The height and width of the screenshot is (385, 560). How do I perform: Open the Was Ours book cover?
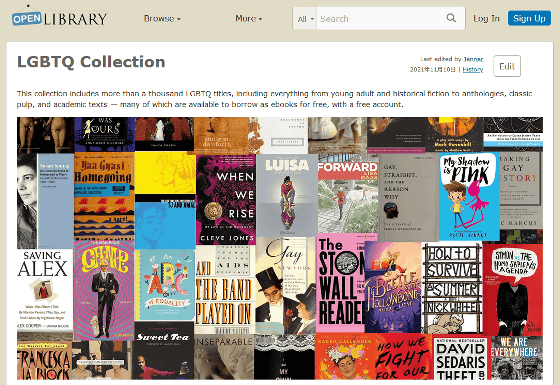[105, 134]
